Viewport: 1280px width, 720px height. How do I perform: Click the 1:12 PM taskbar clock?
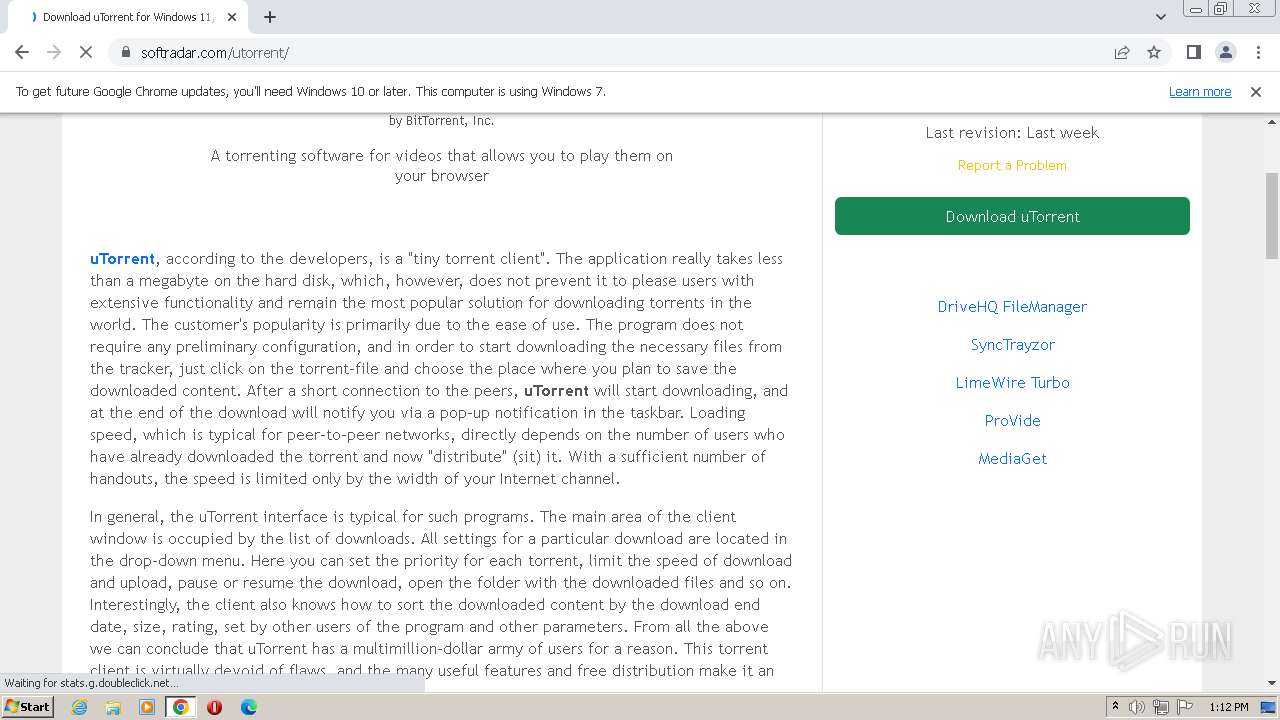(x=1228, y=707)
